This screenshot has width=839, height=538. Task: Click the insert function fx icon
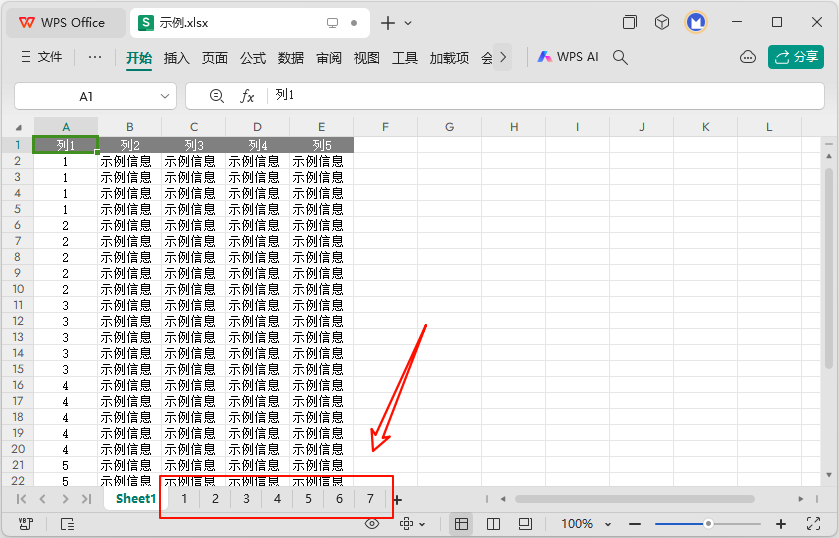[247, 96]
